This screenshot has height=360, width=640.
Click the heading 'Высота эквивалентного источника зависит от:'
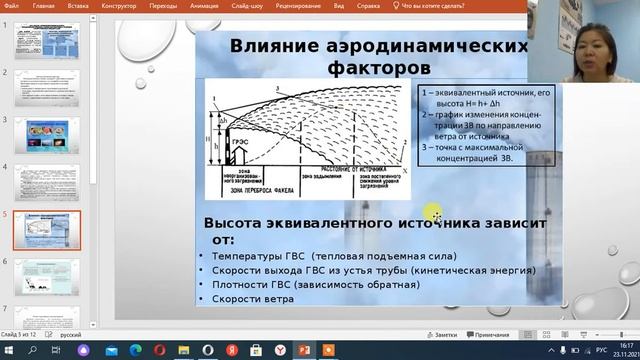pyautogui.click(x=375, y=231)
